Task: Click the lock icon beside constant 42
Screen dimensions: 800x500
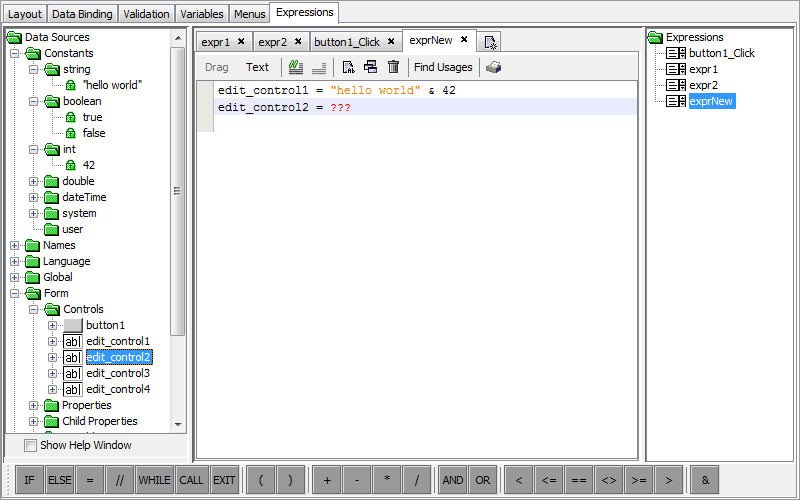Action: click(x=71, y=165)
